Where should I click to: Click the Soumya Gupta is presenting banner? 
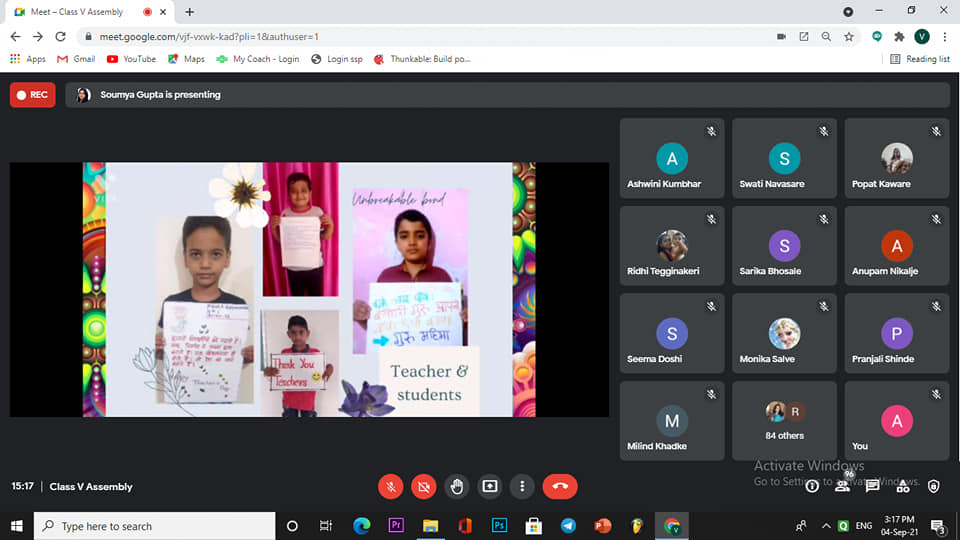click(508, 95)
